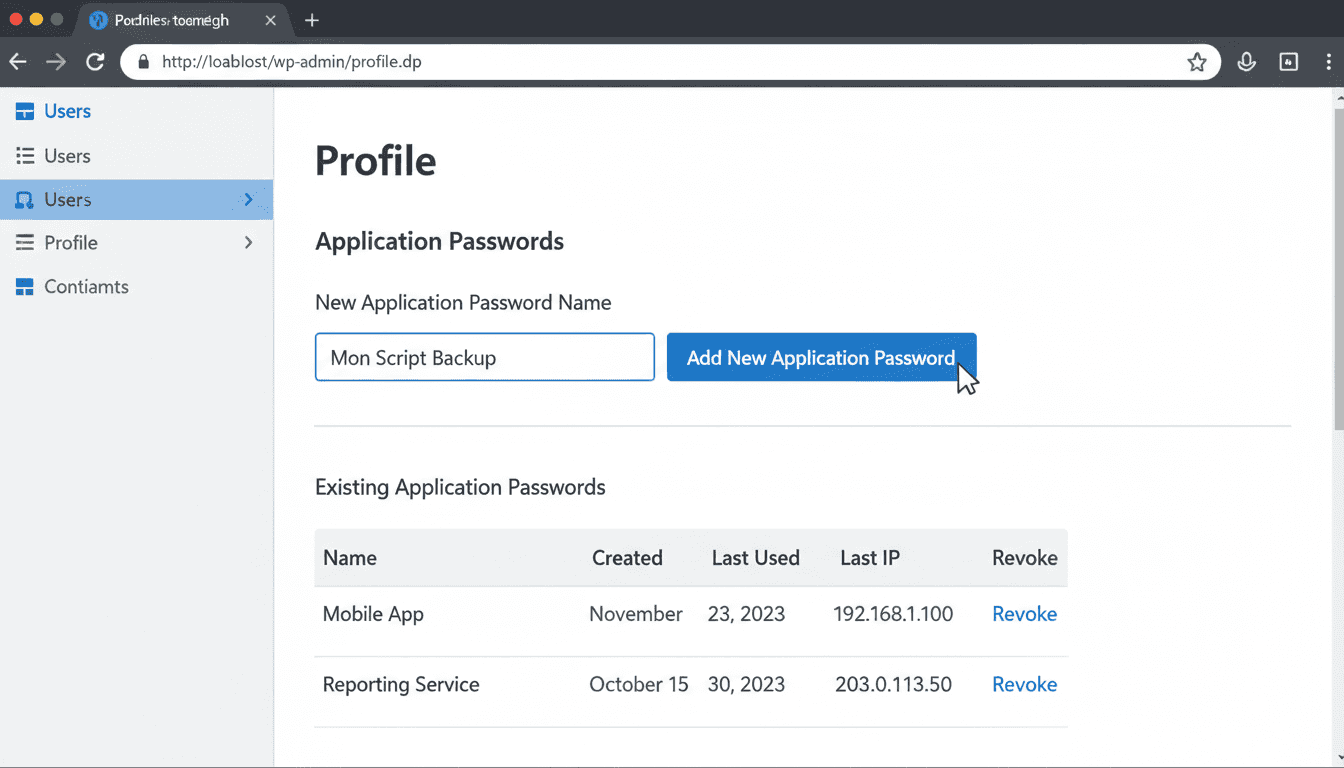The width and height of the screenshot is (1344, 768).
Task: Click the Last IP column header
Action: coord(870,558)
